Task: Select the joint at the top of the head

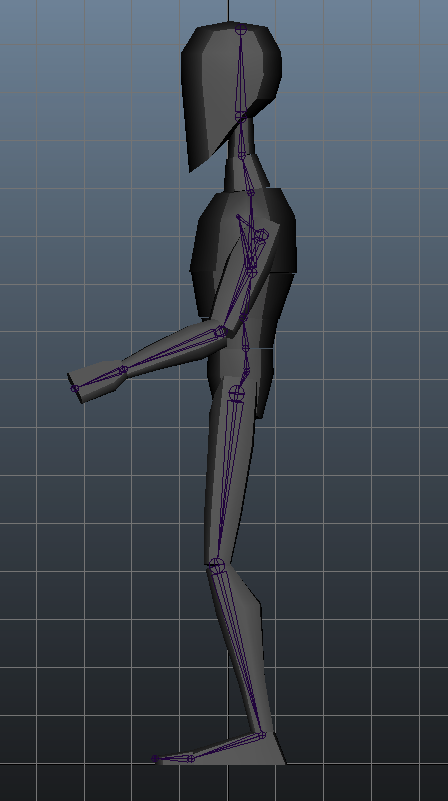Action: click(241, 29)
